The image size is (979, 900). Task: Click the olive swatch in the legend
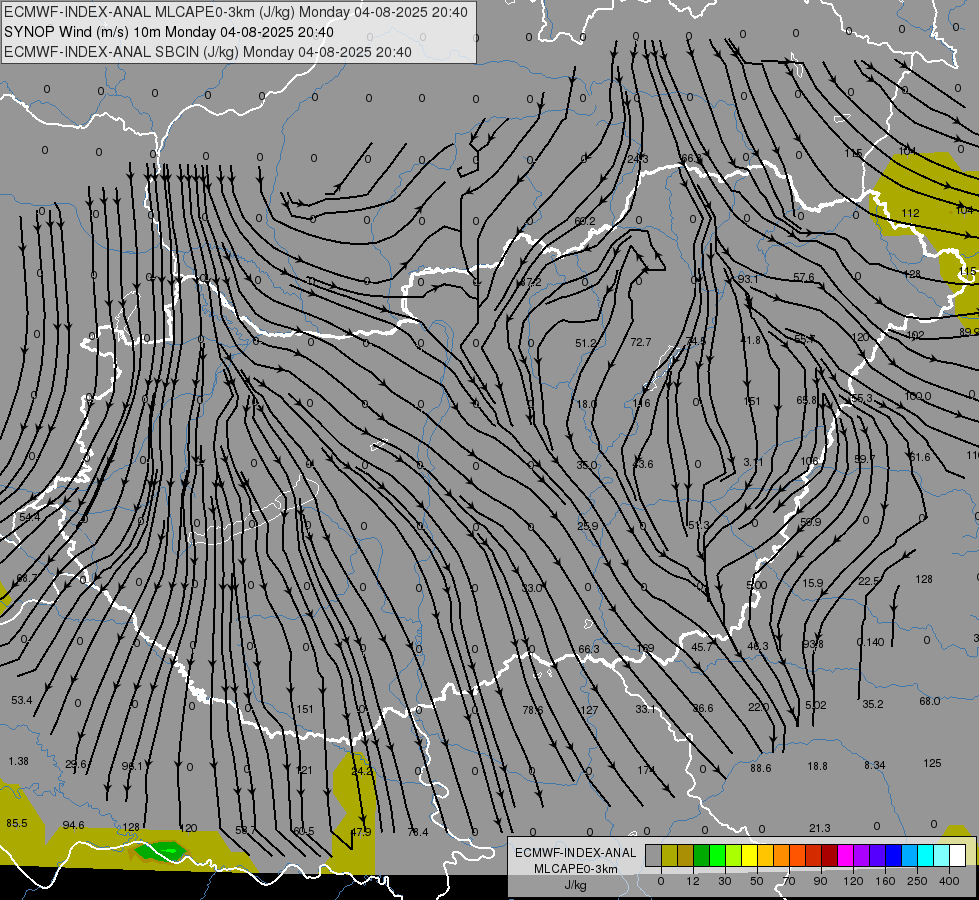[670, 855]
